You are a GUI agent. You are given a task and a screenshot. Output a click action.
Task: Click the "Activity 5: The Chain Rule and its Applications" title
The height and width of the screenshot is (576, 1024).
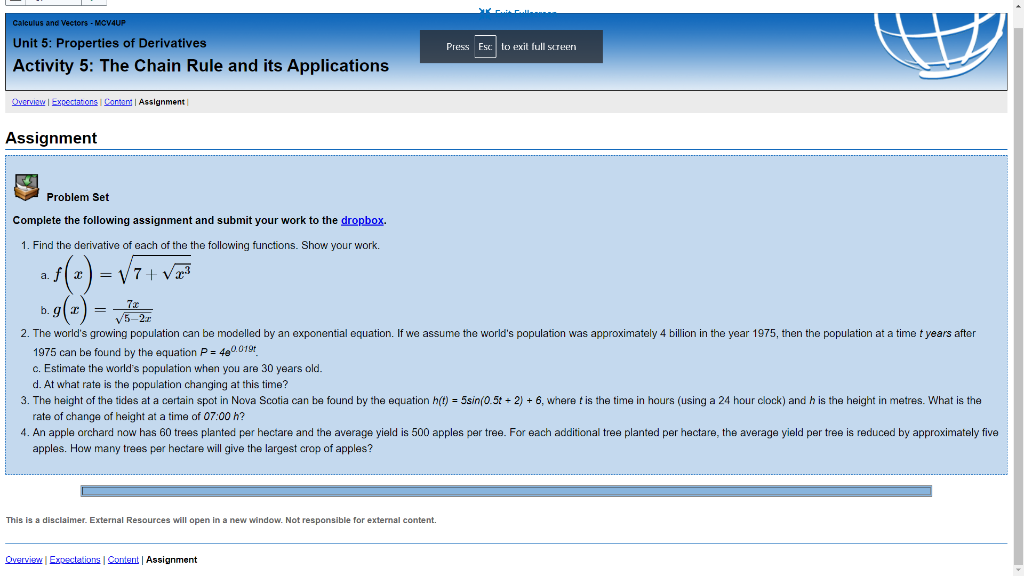(x=200, y=66)
